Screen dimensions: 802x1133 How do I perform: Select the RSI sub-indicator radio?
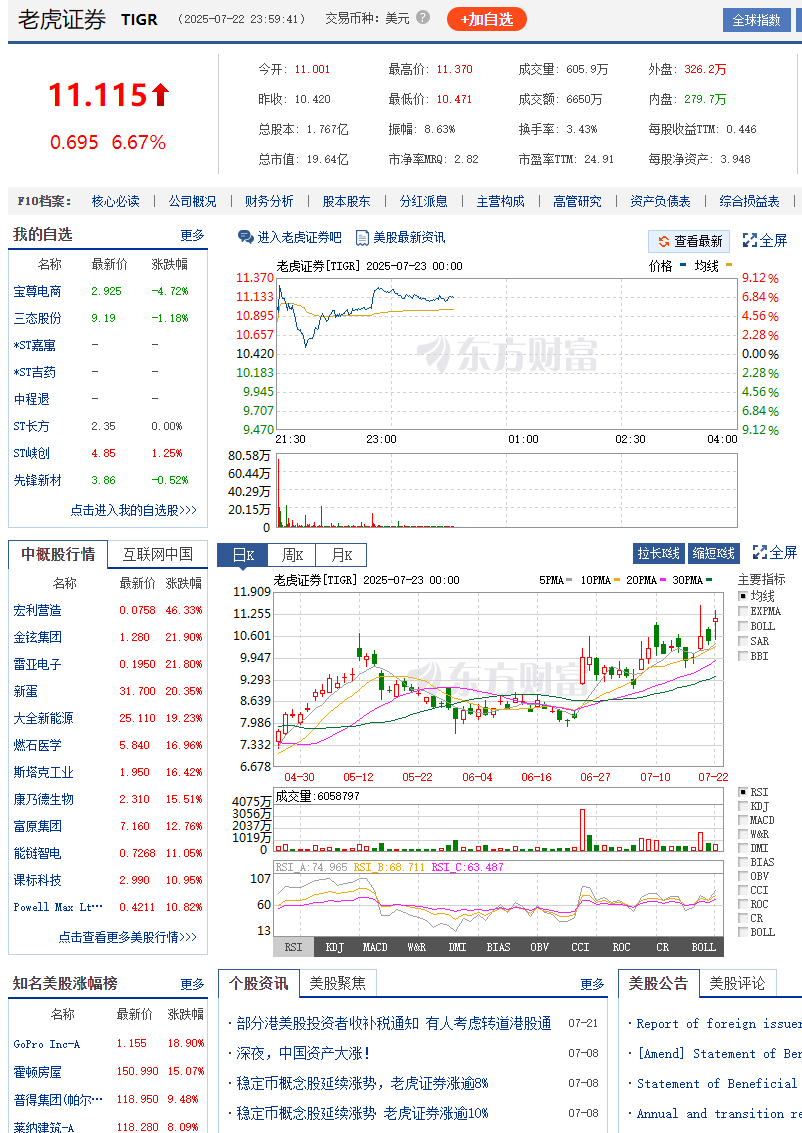click(743, 793)
